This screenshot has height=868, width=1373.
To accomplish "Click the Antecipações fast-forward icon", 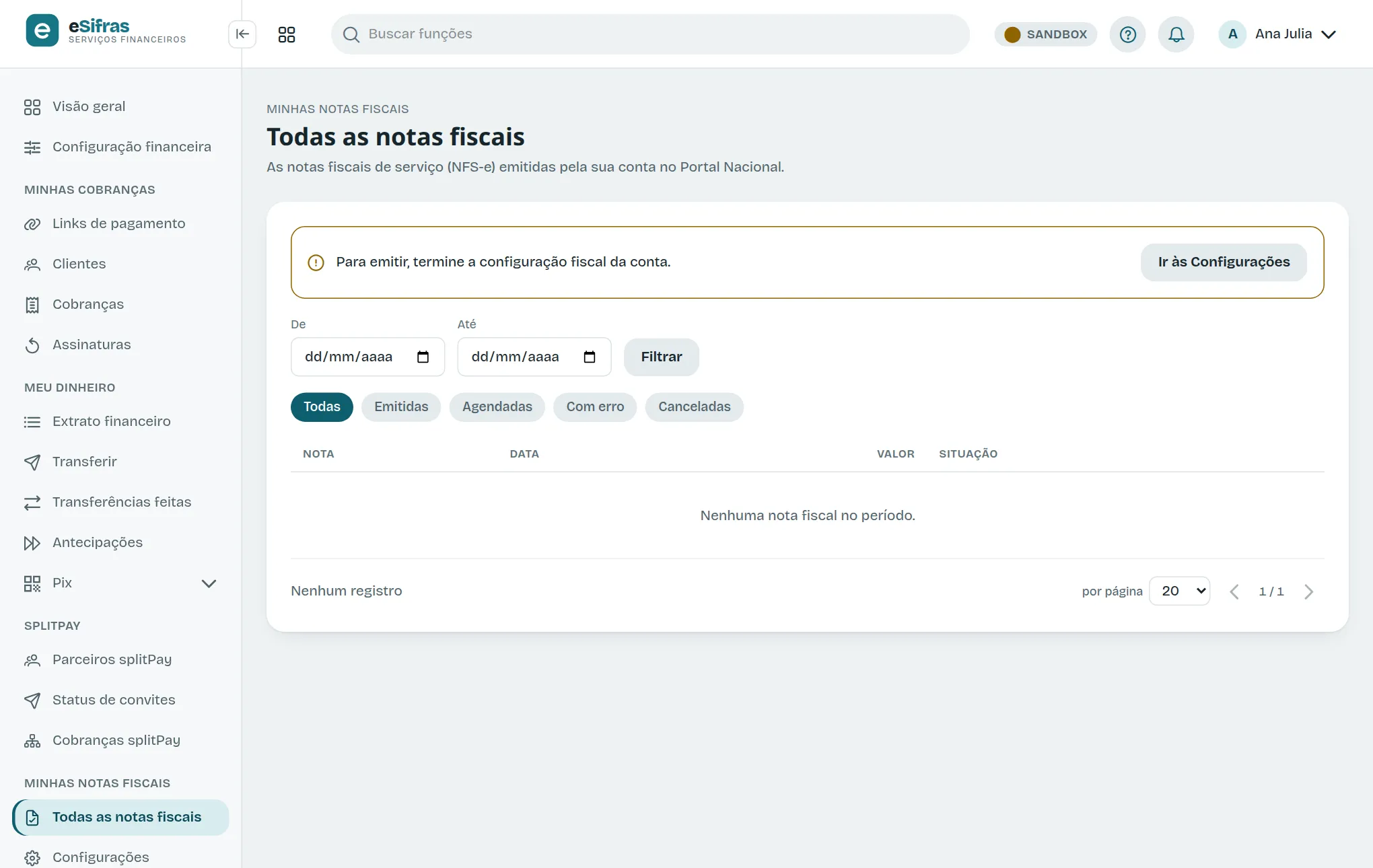I will click(32, 543).
